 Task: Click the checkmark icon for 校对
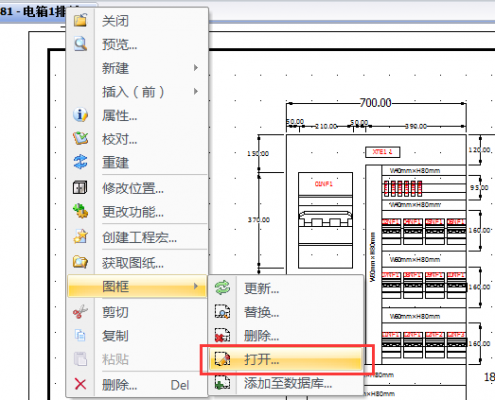tap(80, 138)
